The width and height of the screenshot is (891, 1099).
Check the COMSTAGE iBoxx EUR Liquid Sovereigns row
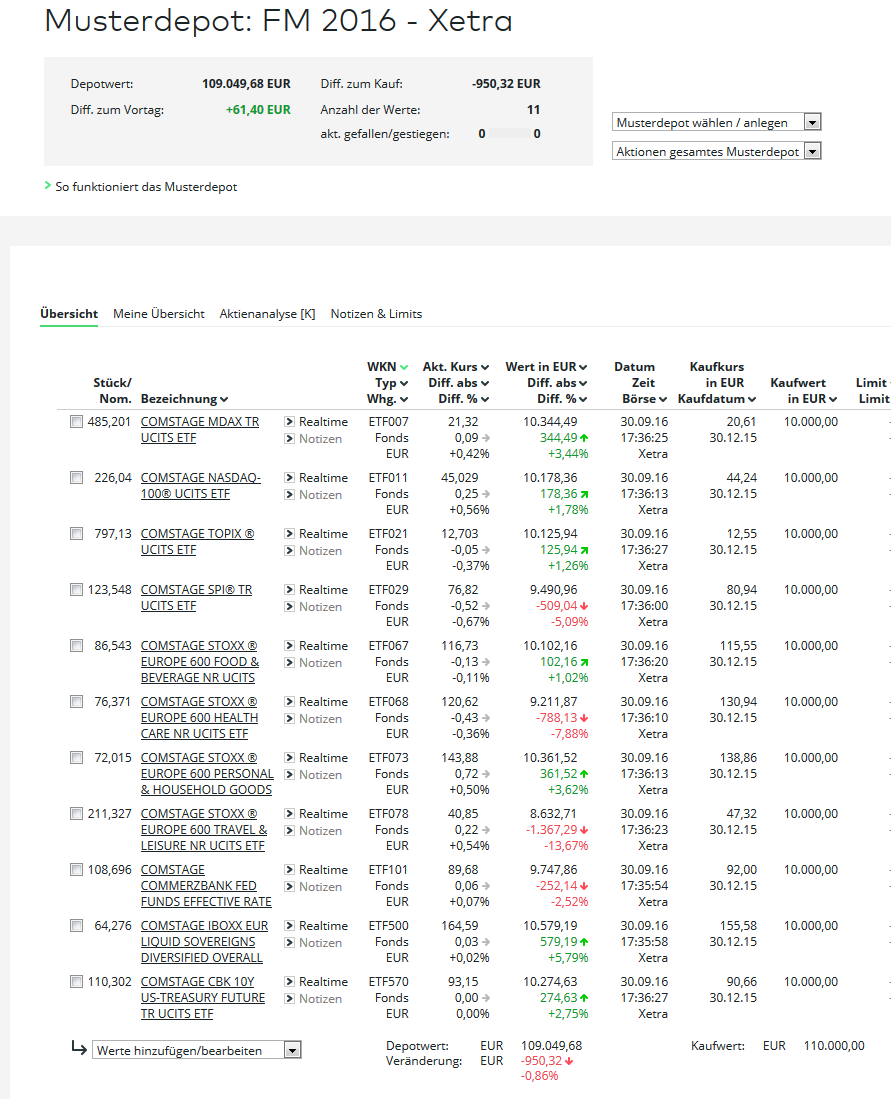tap(77, 926)
